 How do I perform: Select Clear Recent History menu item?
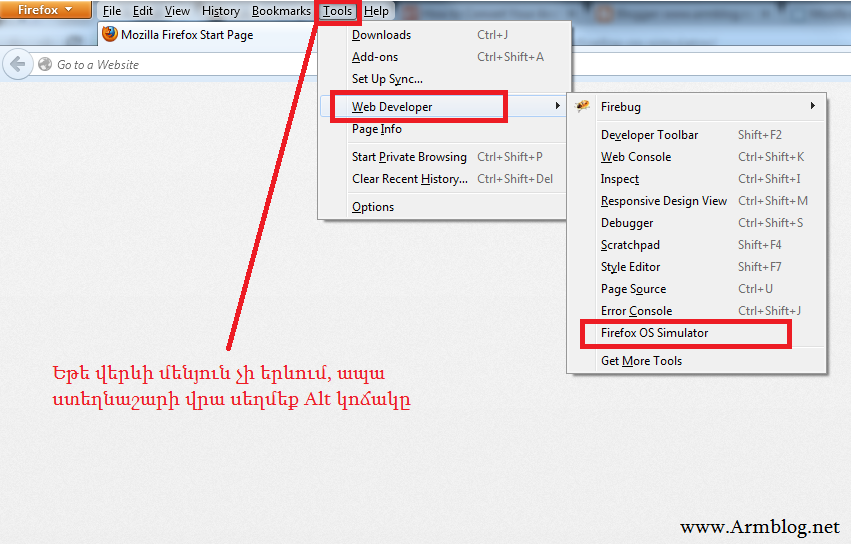pos(445,179)
